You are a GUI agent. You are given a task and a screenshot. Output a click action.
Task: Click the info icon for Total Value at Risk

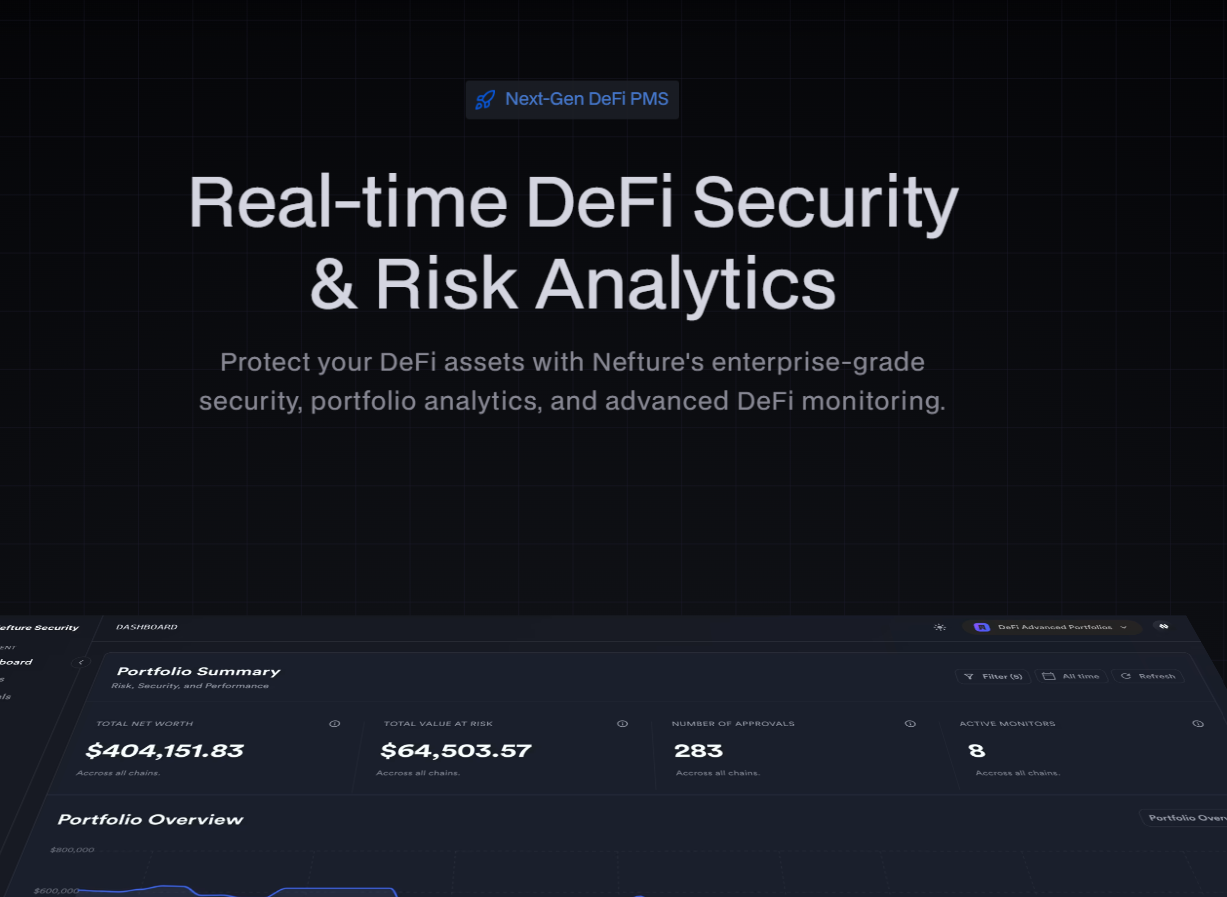click(x=622, y=723)
